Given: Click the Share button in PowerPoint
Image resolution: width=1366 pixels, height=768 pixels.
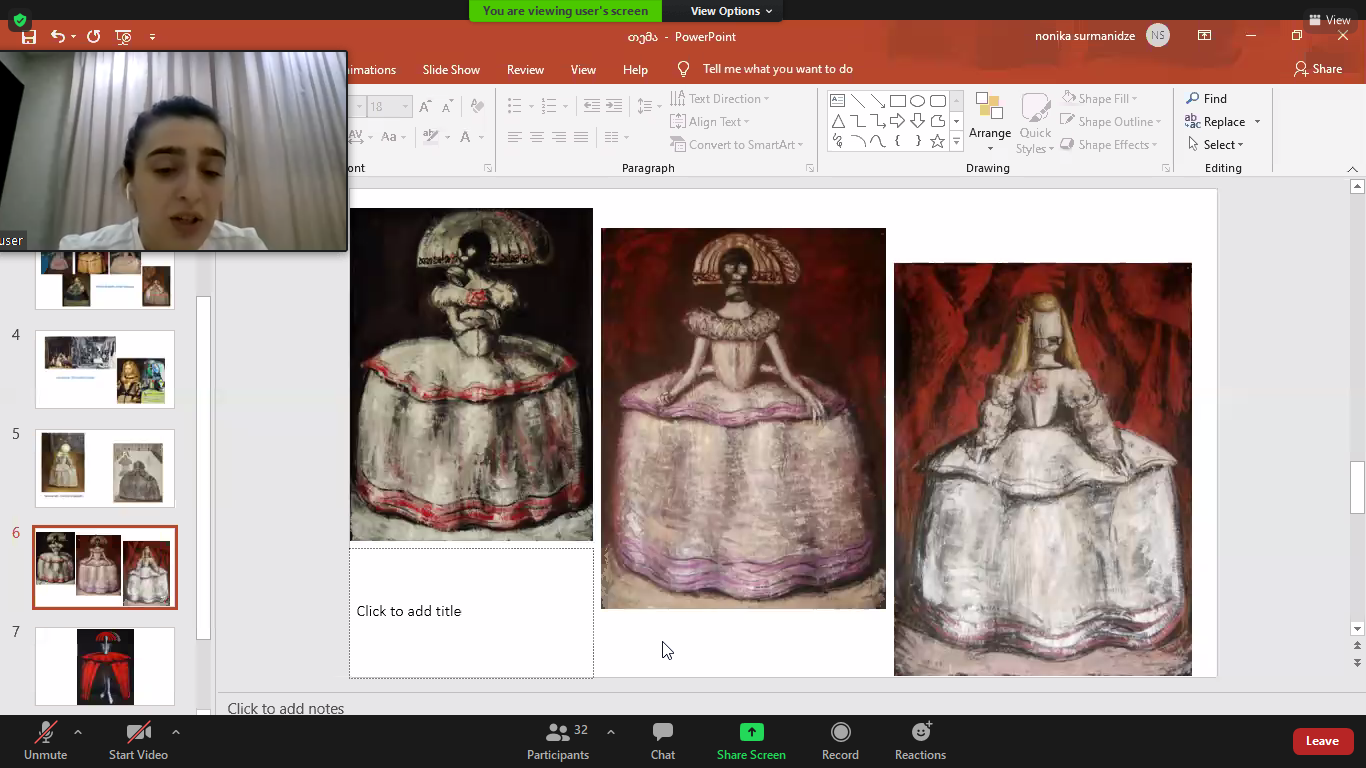Looking at the screenshot, I should pyautogui.click(x=1318, y=69).
